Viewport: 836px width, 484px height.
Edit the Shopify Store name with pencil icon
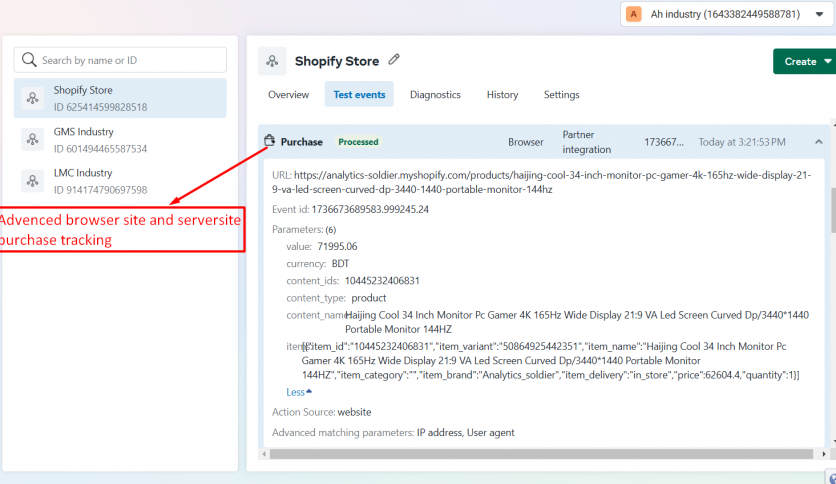(x=394, y=59)
